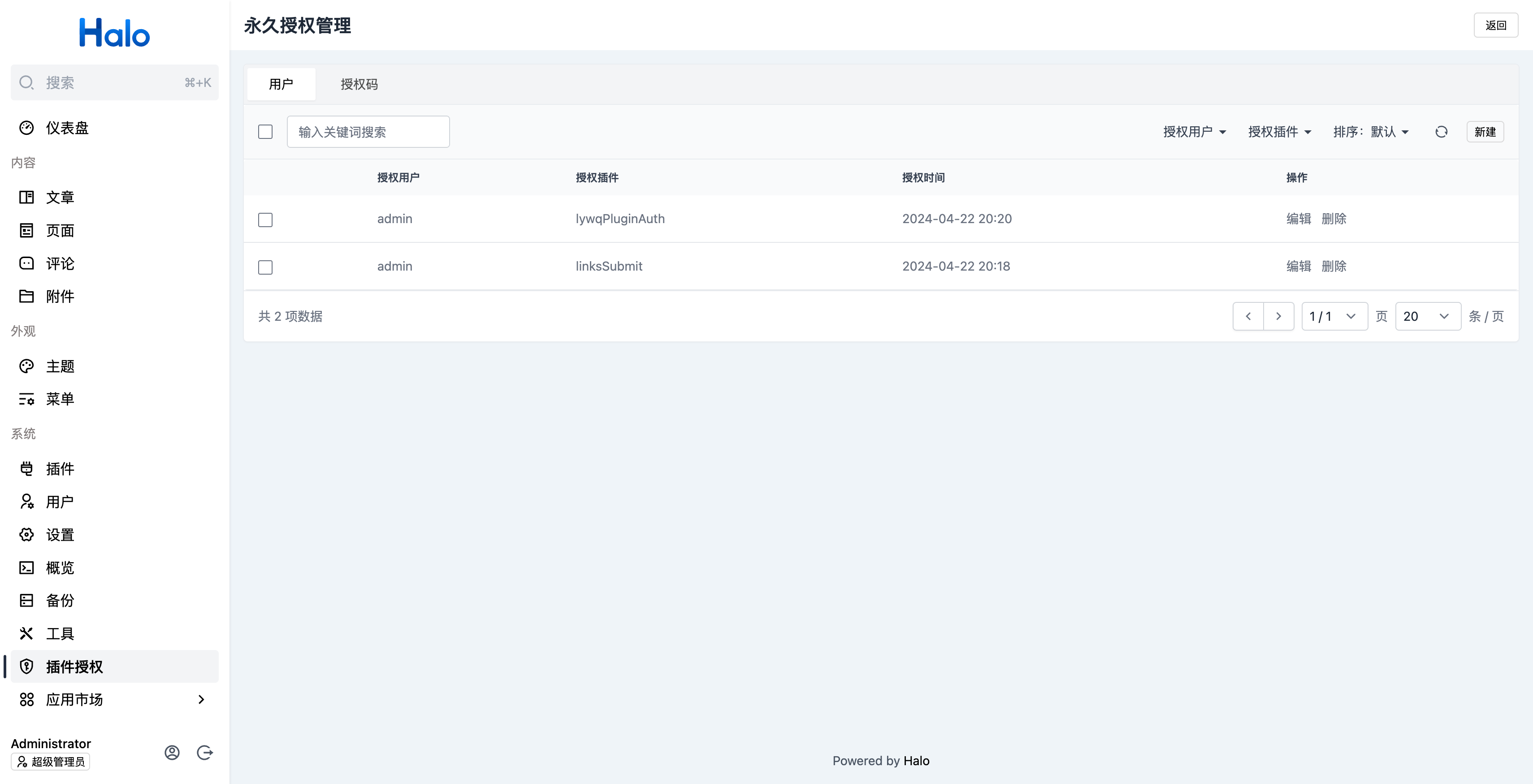Click 删除 for lywqPluginAuth row
The width and height of the screenshot is (1533, 784).
[x=1334, y=219]
